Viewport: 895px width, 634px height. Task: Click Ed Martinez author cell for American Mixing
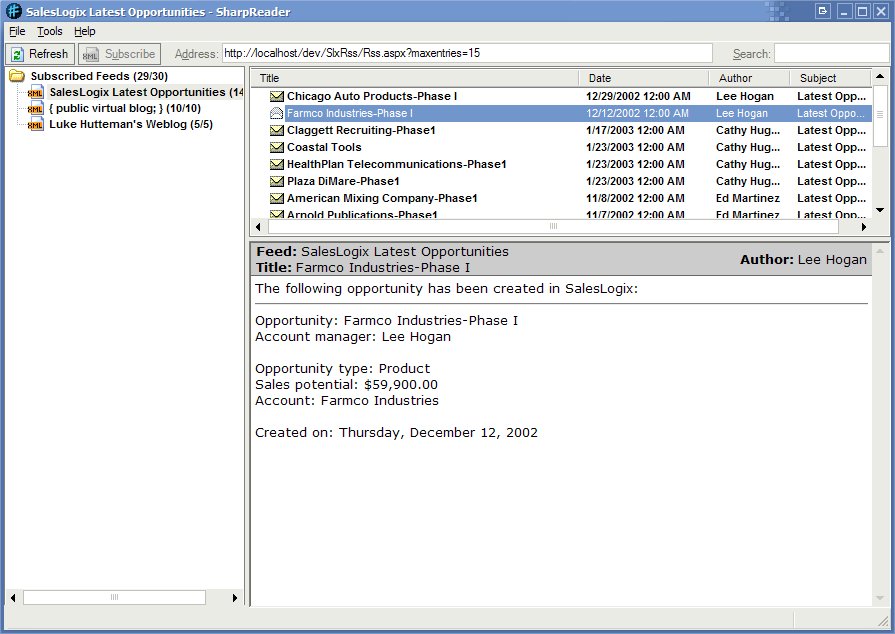tap(748, 199)
